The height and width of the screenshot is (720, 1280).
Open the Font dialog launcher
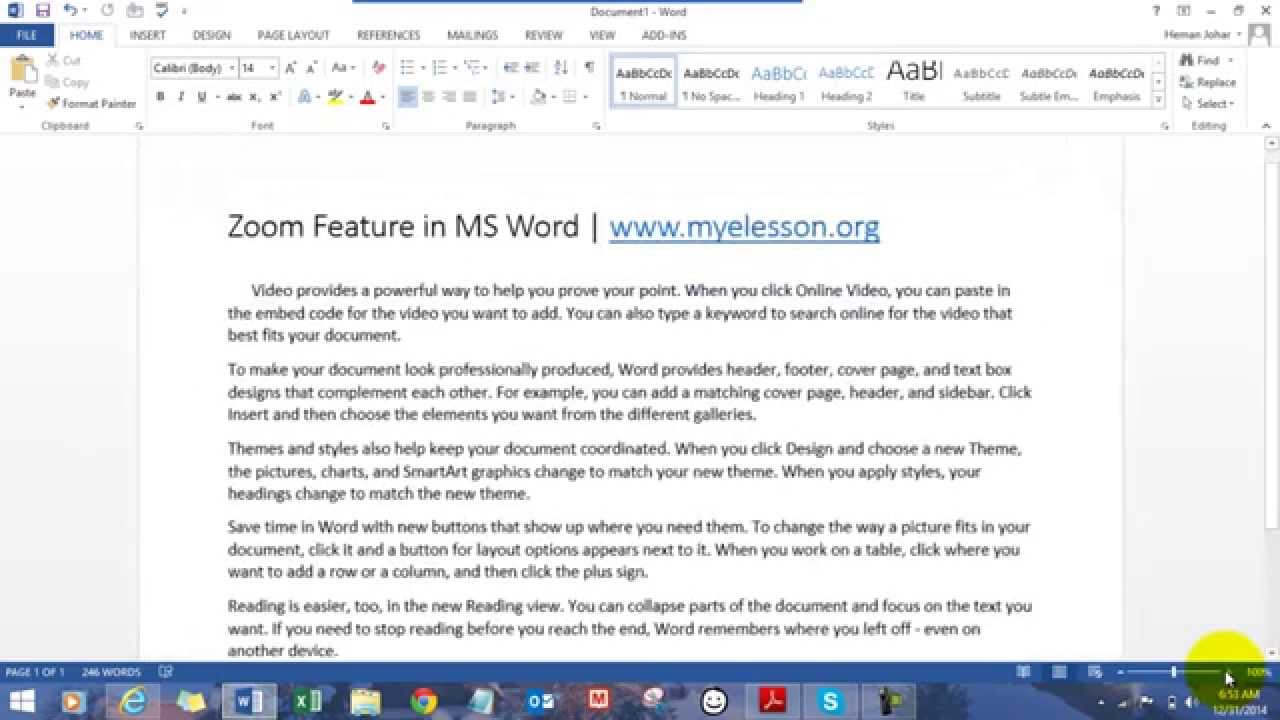(x=386, y=127)
